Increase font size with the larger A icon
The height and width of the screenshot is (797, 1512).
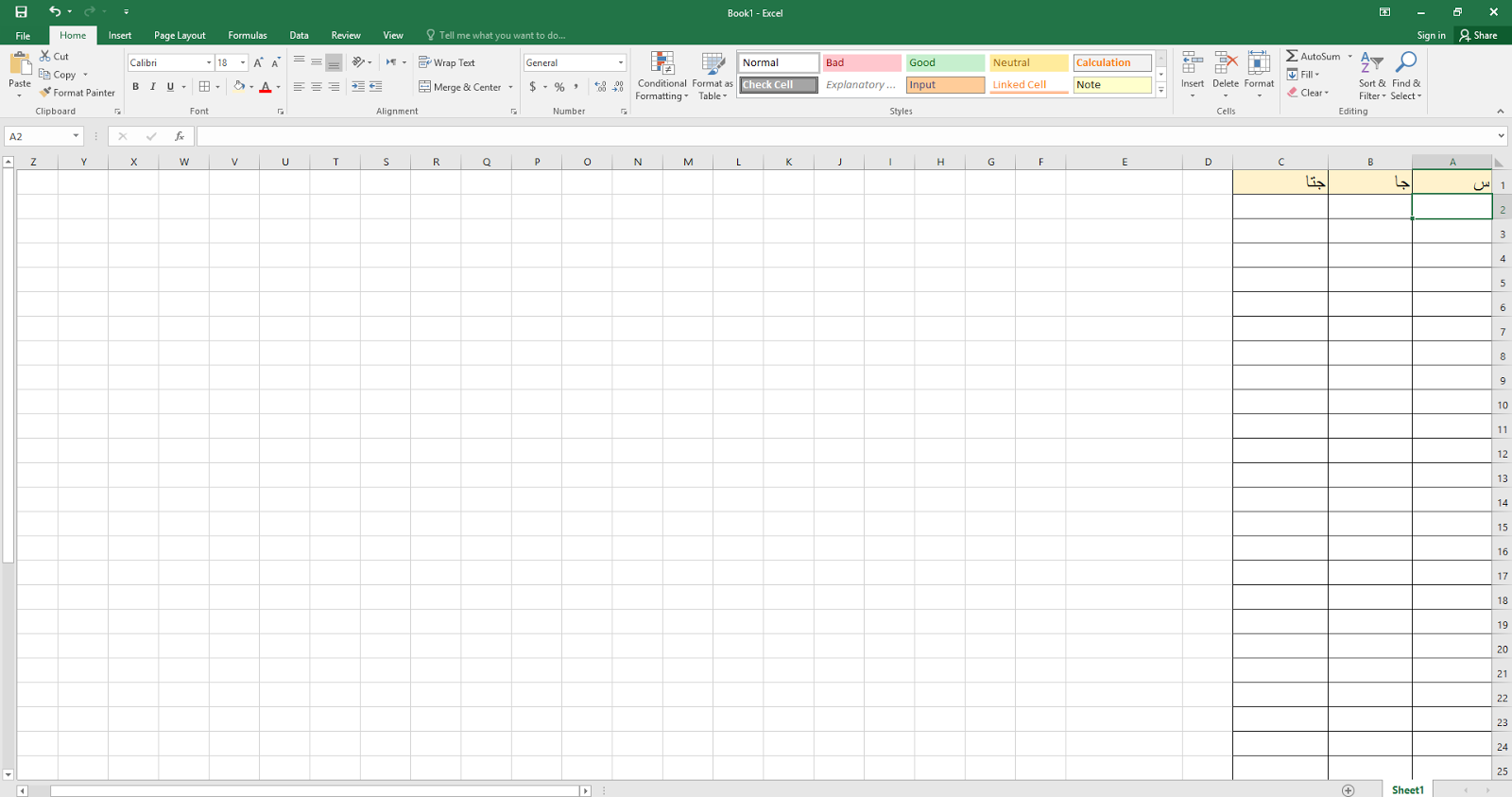coord(258,62)
